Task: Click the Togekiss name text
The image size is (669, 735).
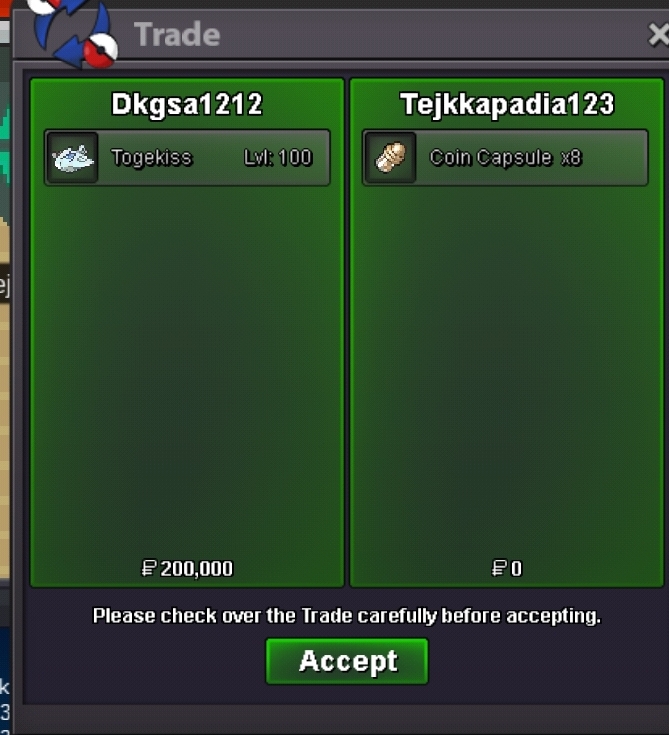Action: pyautogui.click(x=152, y=158)
